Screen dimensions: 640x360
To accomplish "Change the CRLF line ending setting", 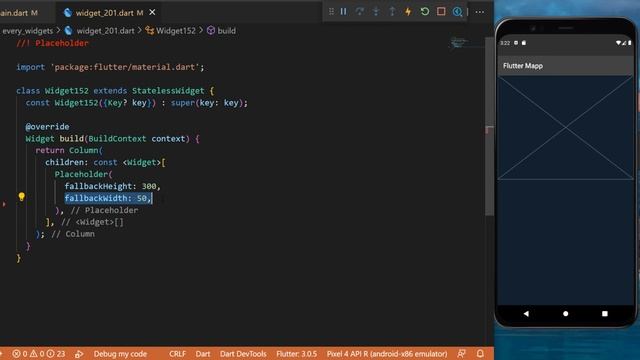I will 177,354.
